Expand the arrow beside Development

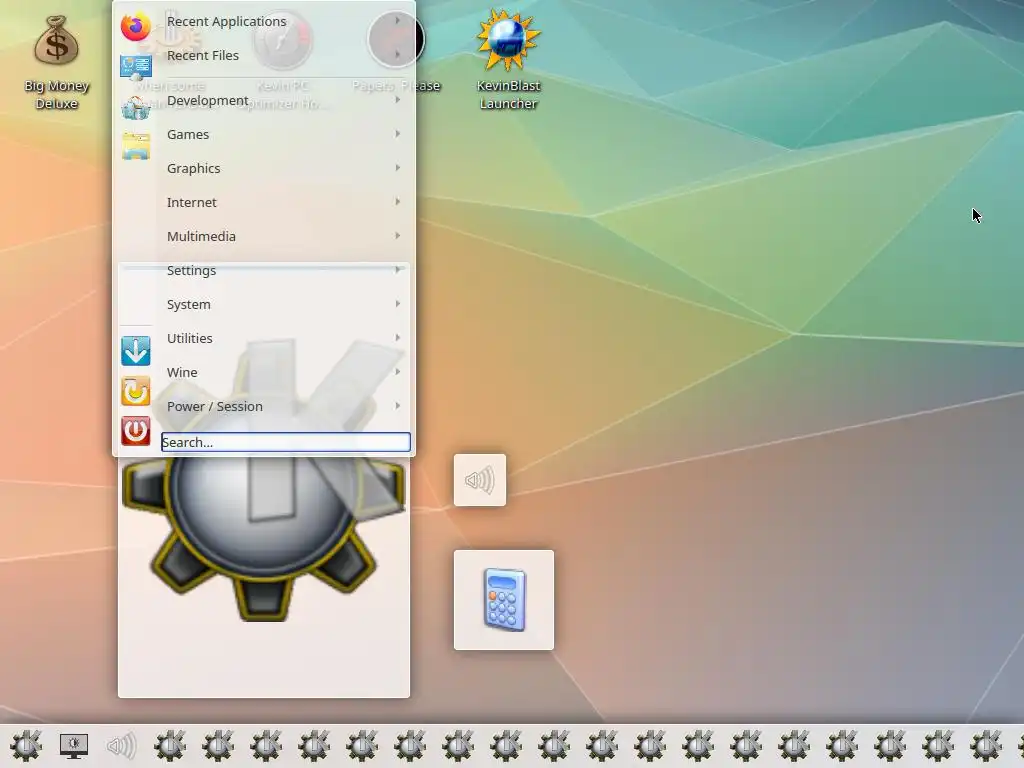(397, 100)
